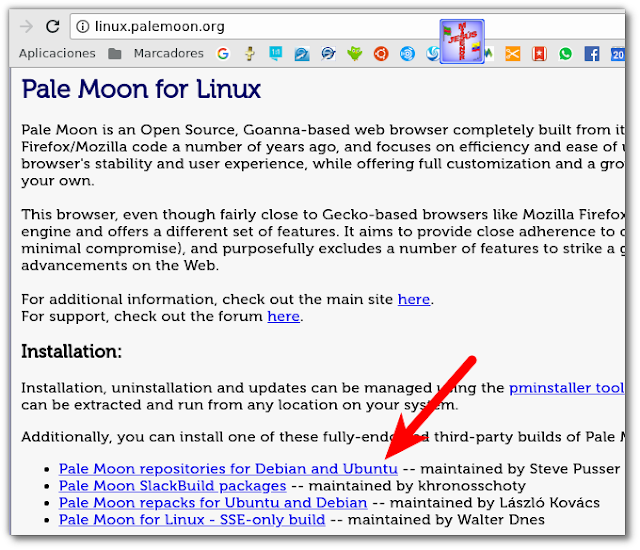Open Pale Moon SlackBuild packages link
The image size is (640, 550).
[173, 486]
